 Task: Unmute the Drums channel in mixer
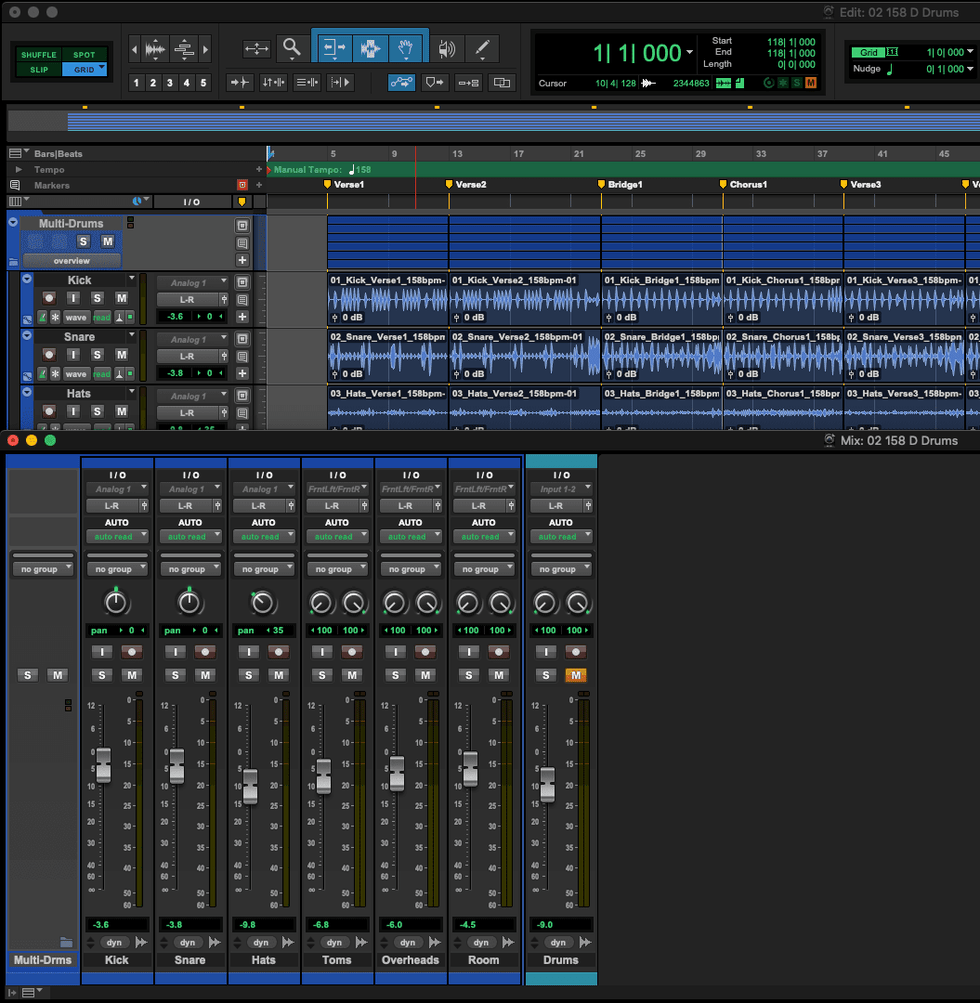click(575, 675)
